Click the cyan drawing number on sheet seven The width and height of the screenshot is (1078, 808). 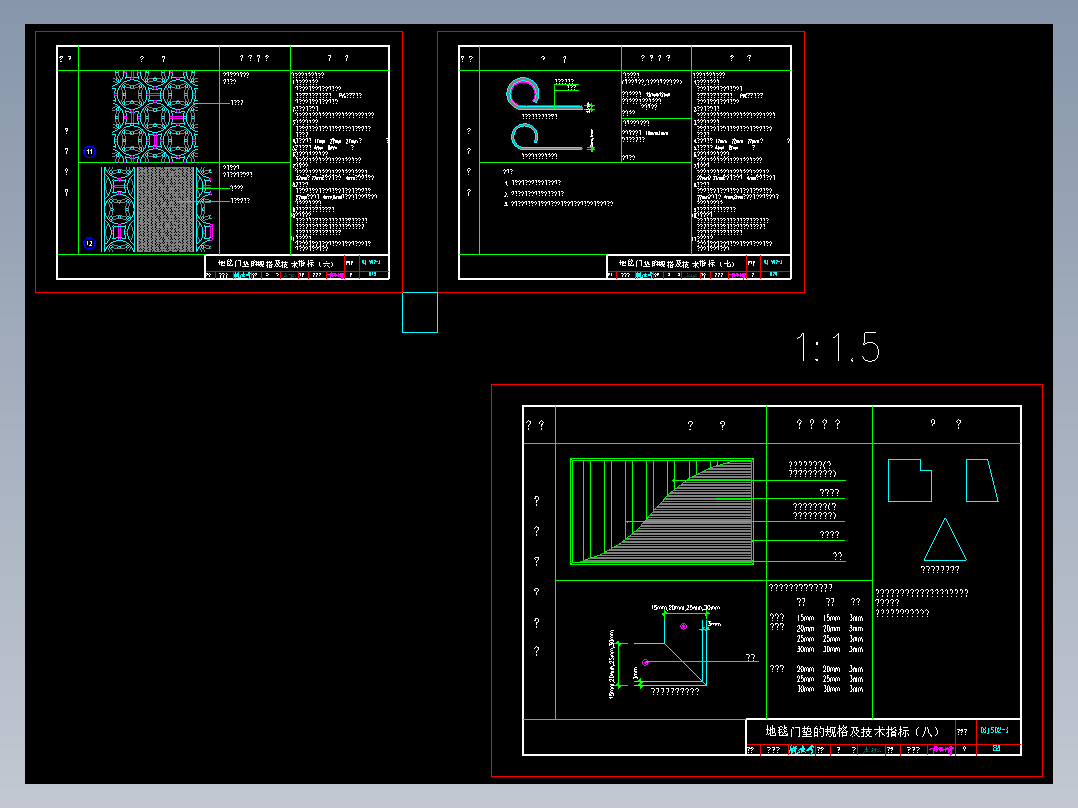point(773,262)
